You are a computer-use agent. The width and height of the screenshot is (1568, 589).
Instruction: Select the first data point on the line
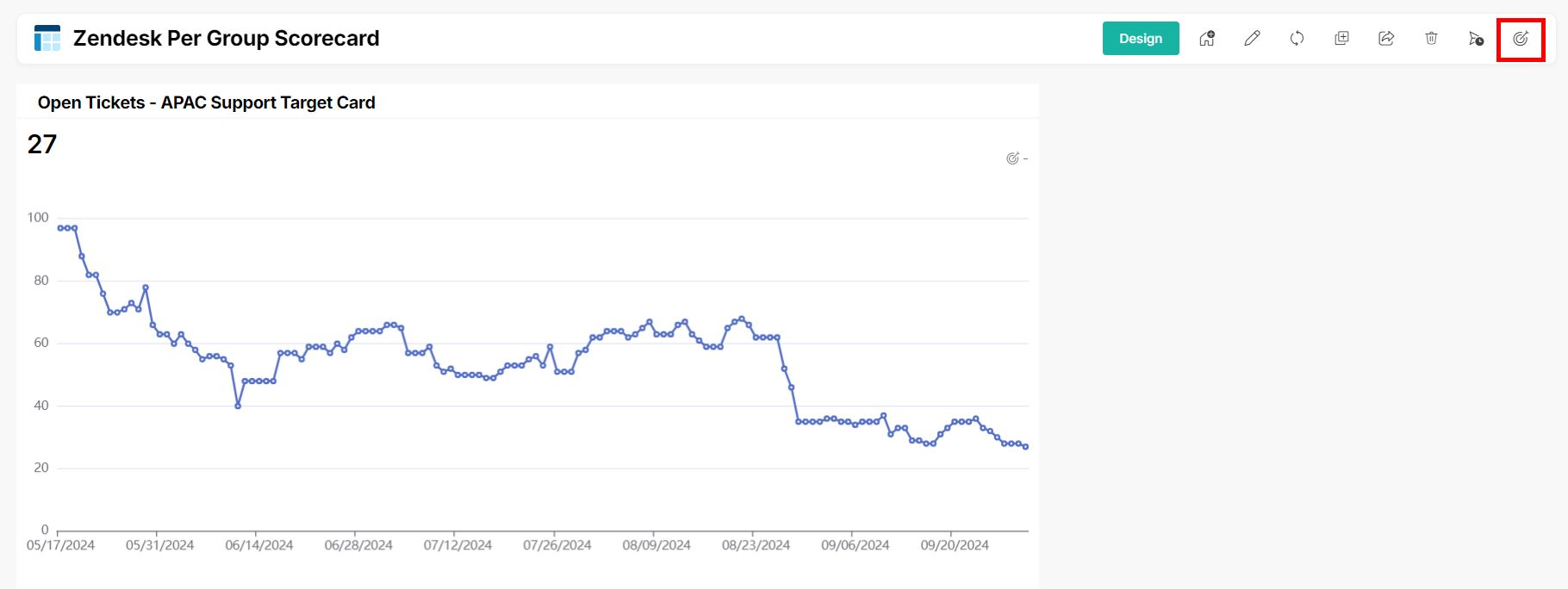click(x=60, y=228)
